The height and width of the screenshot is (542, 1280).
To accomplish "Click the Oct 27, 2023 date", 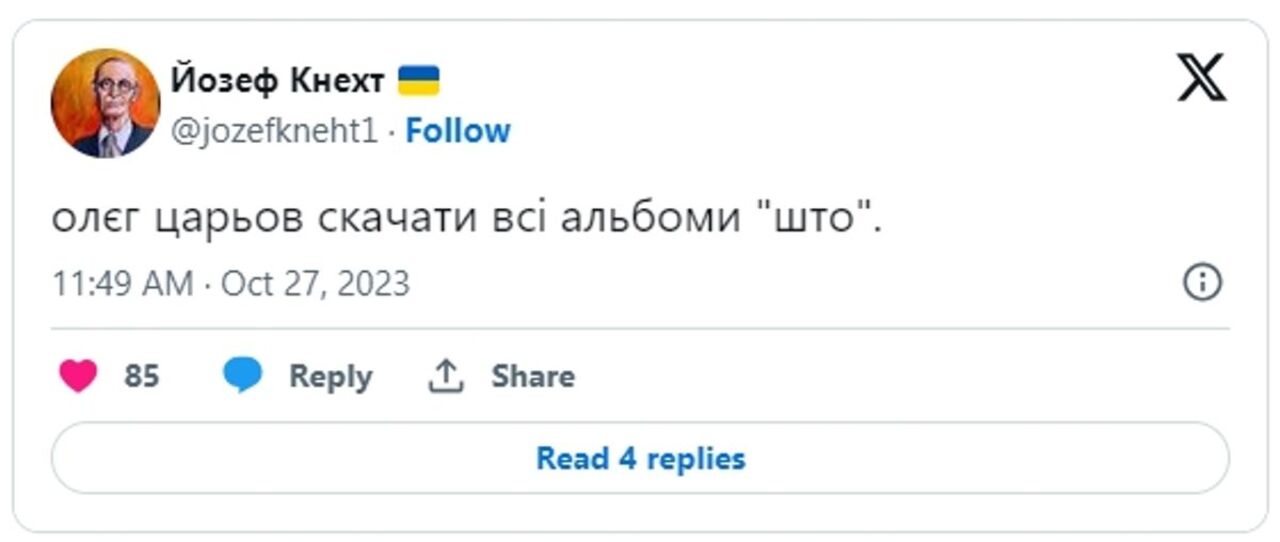I will 315,283.
